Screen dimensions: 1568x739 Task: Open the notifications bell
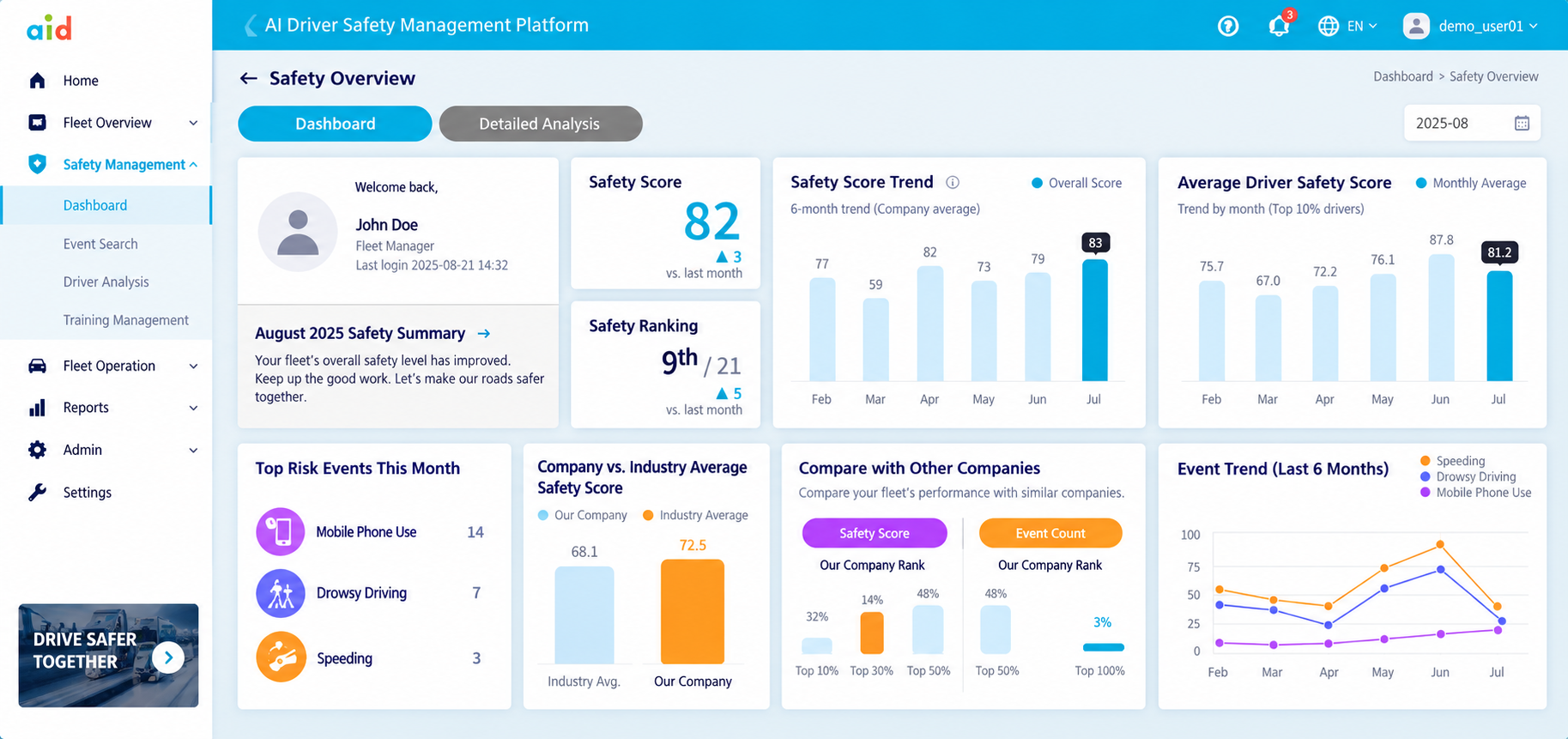1279,26
